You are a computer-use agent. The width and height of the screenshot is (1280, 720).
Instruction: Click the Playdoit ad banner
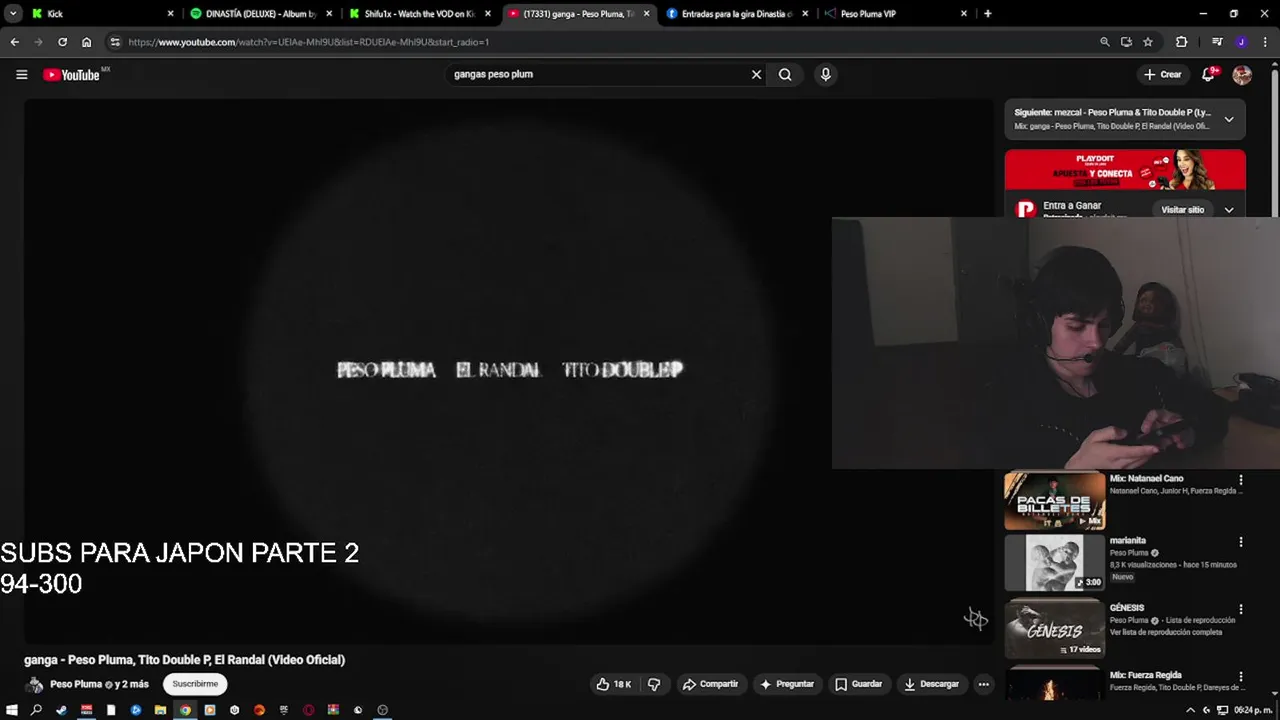[1125, 170]
